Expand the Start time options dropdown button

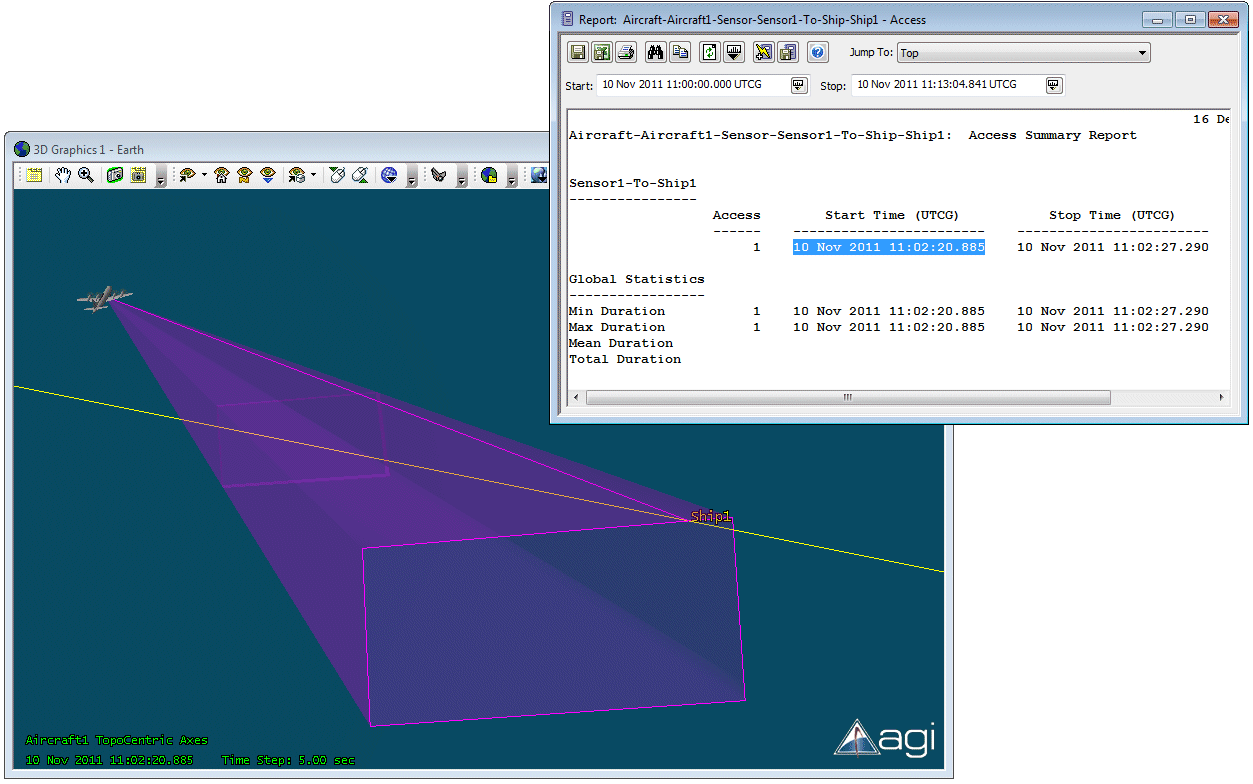(798, 85)
